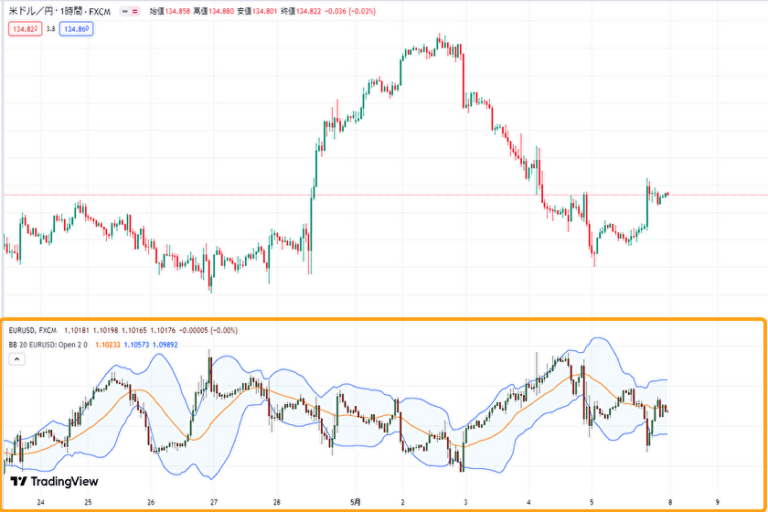Click the orange BB basis value 1.10233
The image size is (768, 512).
[x=106, y=343]
